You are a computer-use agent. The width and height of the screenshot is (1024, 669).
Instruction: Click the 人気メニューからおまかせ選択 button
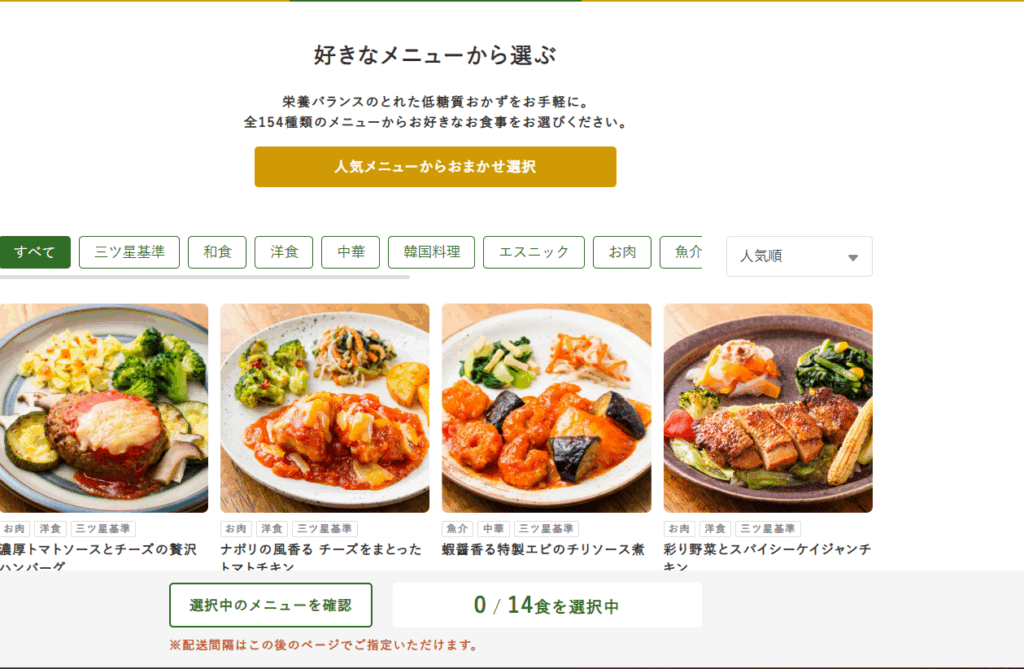coord(435,167)
